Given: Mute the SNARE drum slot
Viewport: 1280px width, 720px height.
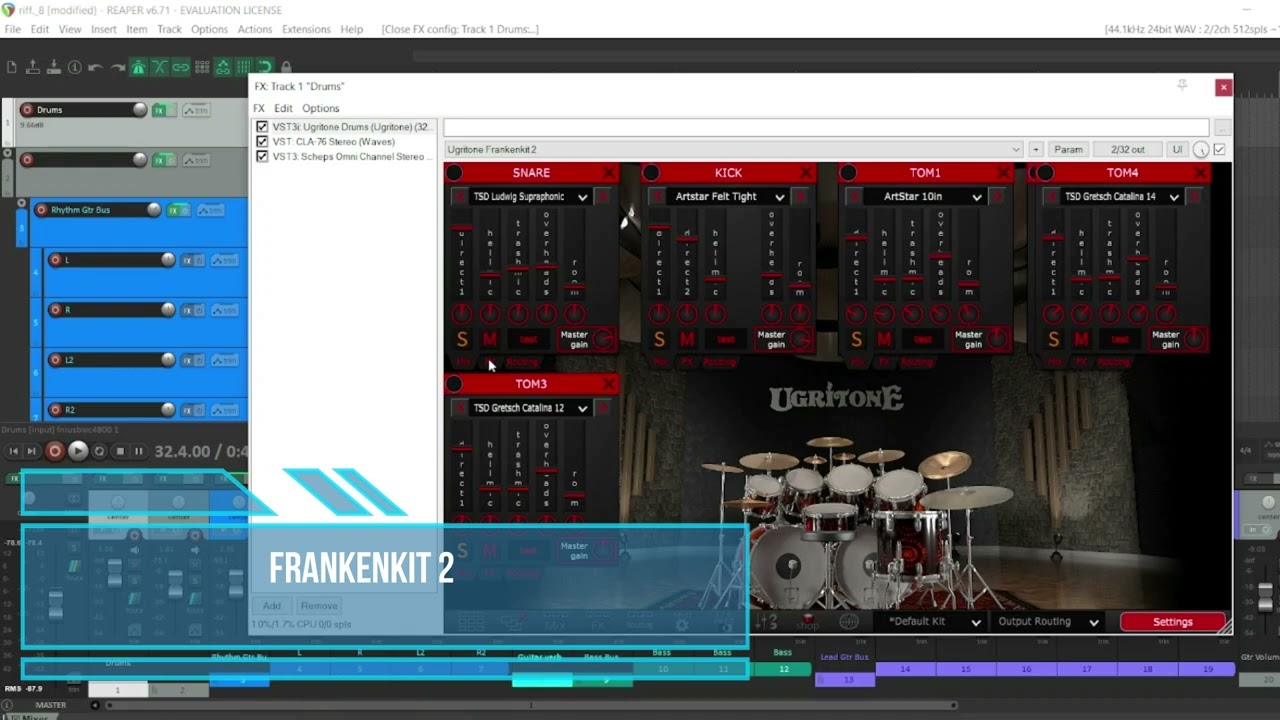Looking at the screenshot, I should (489, 340).
